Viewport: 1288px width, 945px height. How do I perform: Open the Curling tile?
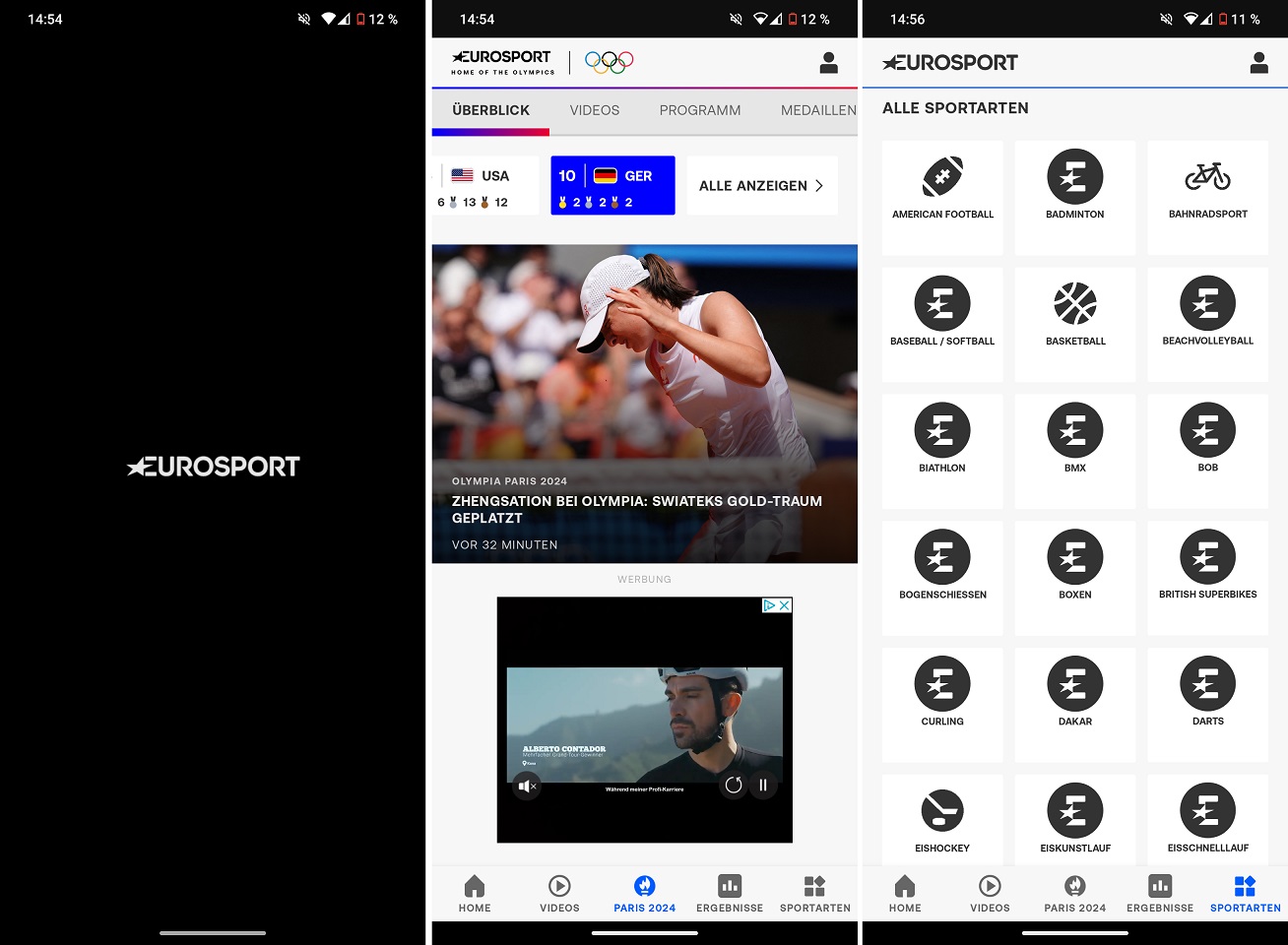click(942, 705)
